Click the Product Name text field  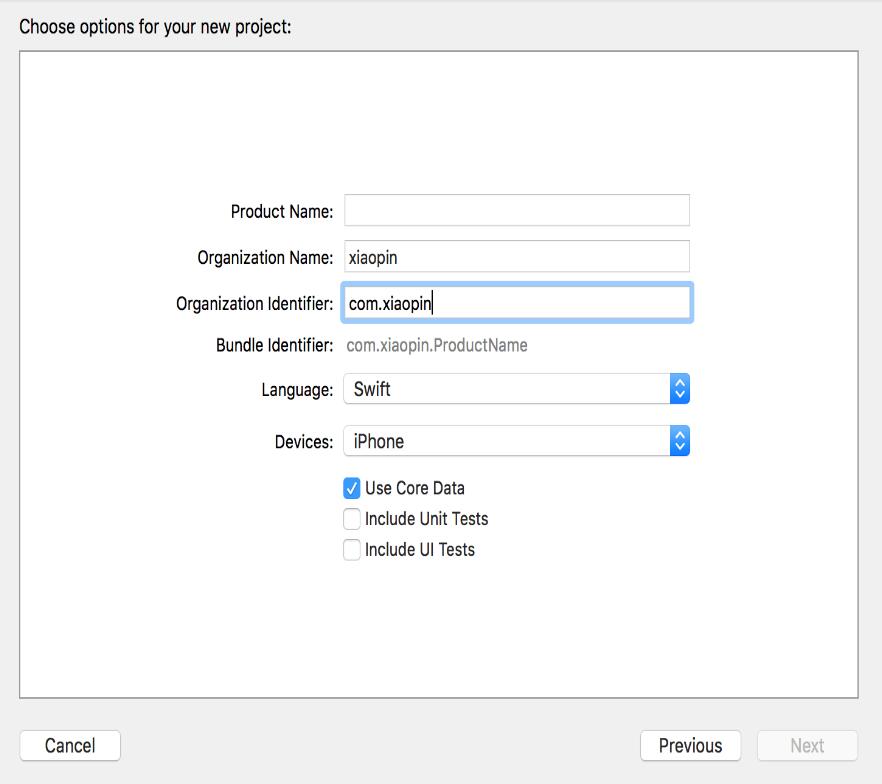point(516,211)
